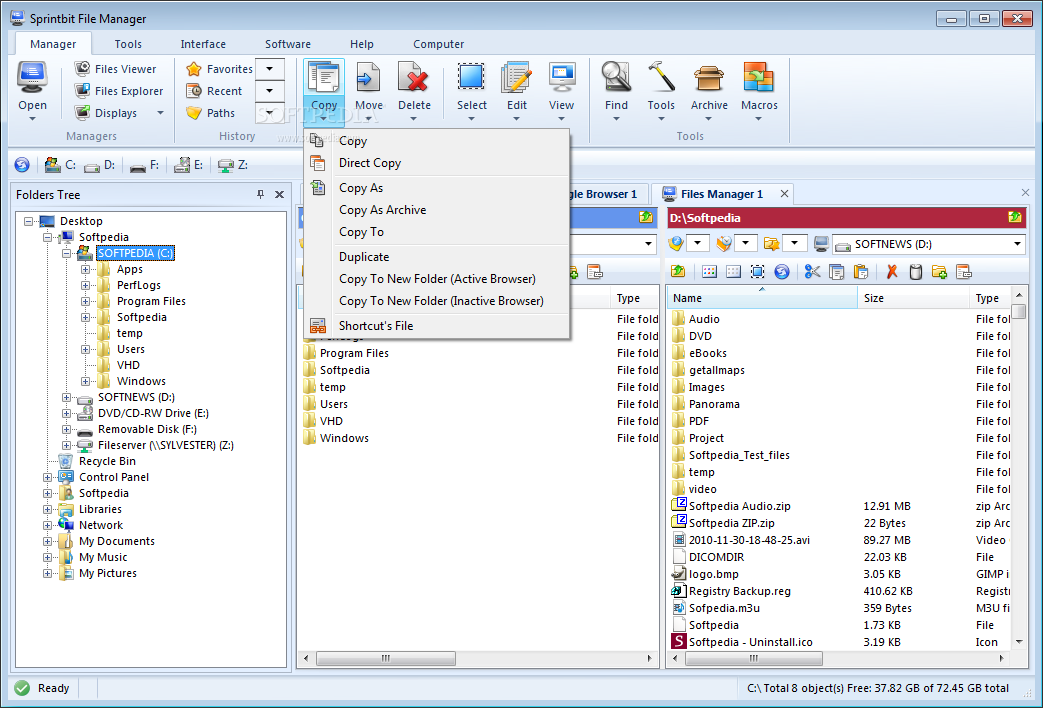Screen dimensions: 1043x708
Task: Collapse the SOFTPEDIA (C:) tree node
Action: (67, 254)
